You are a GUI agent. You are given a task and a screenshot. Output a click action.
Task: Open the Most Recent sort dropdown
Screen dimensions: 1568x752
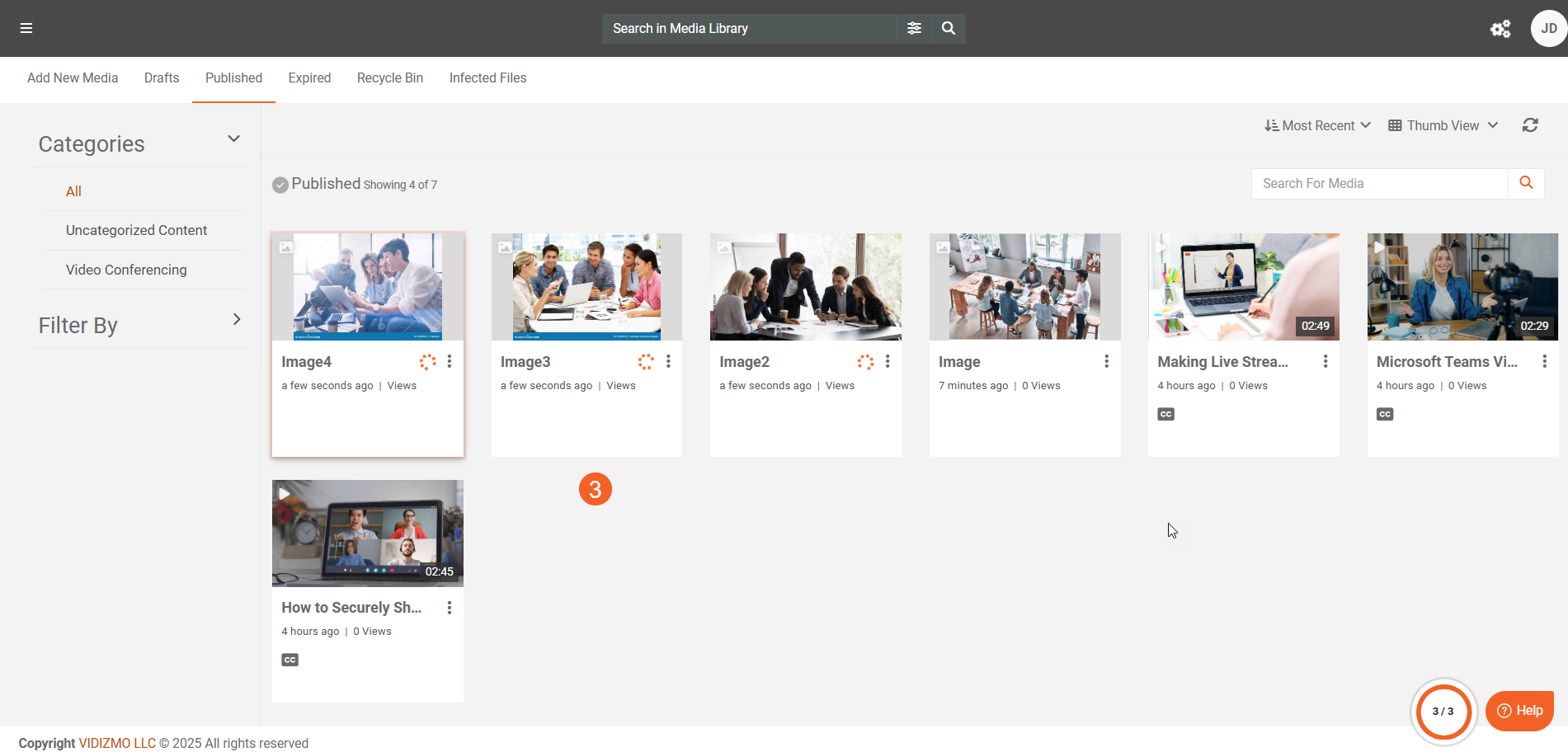coord(1317,125)
